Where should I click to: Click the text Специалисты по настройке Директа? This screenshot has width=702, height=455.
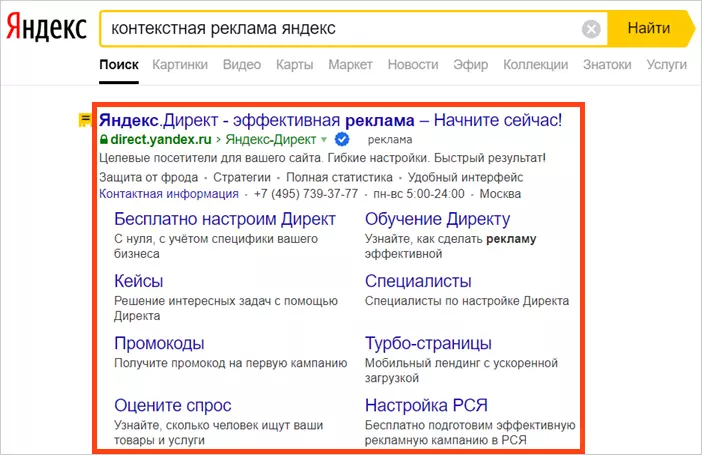pos(467,301)
